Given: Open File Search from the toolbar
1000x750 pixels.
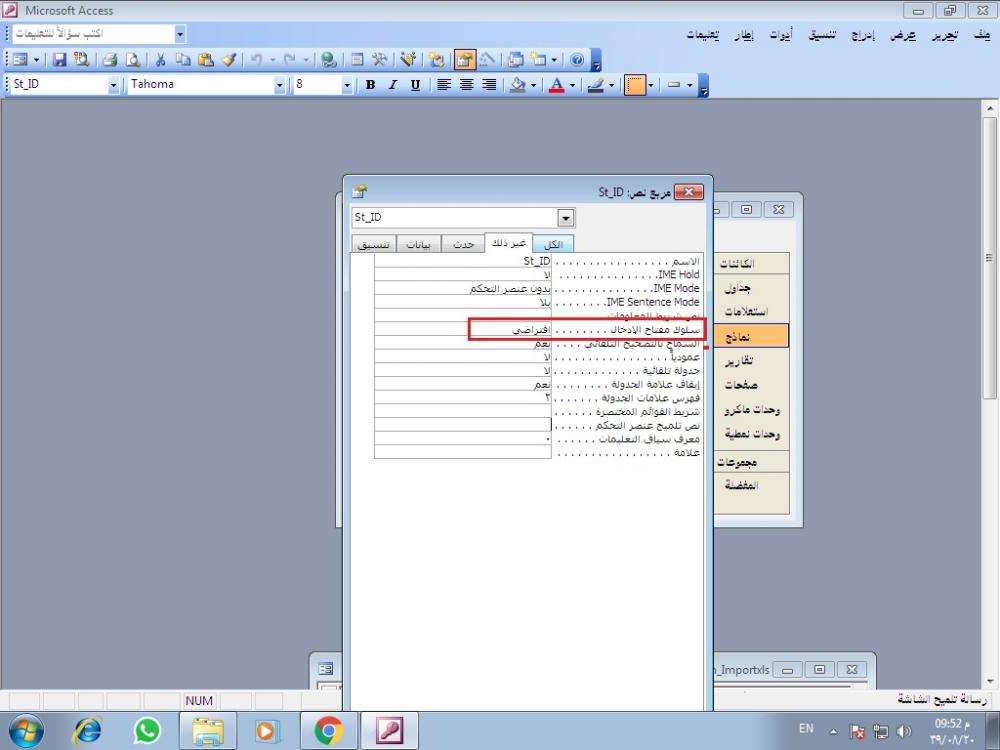Looking at the screenshot, I should coord(81,60).
